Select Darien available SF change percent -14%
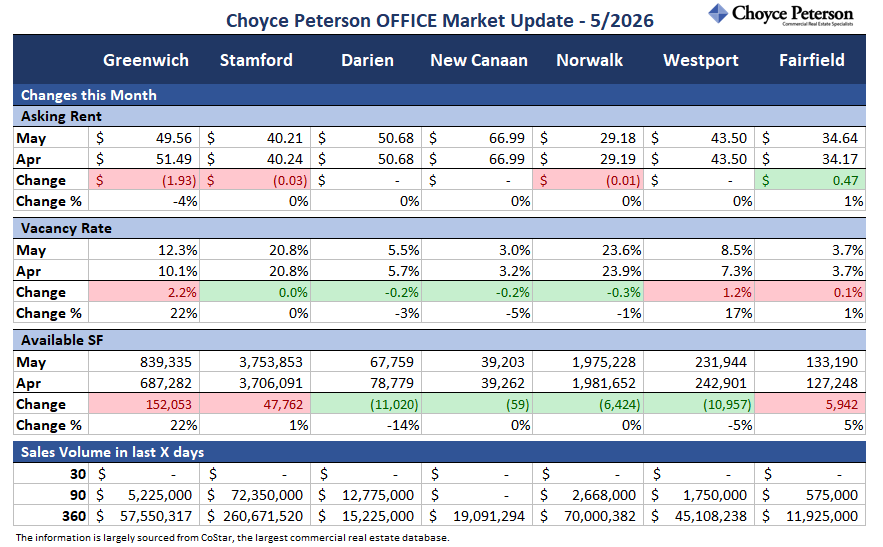This screenshot has width=883, height=547. coord(403,426)
